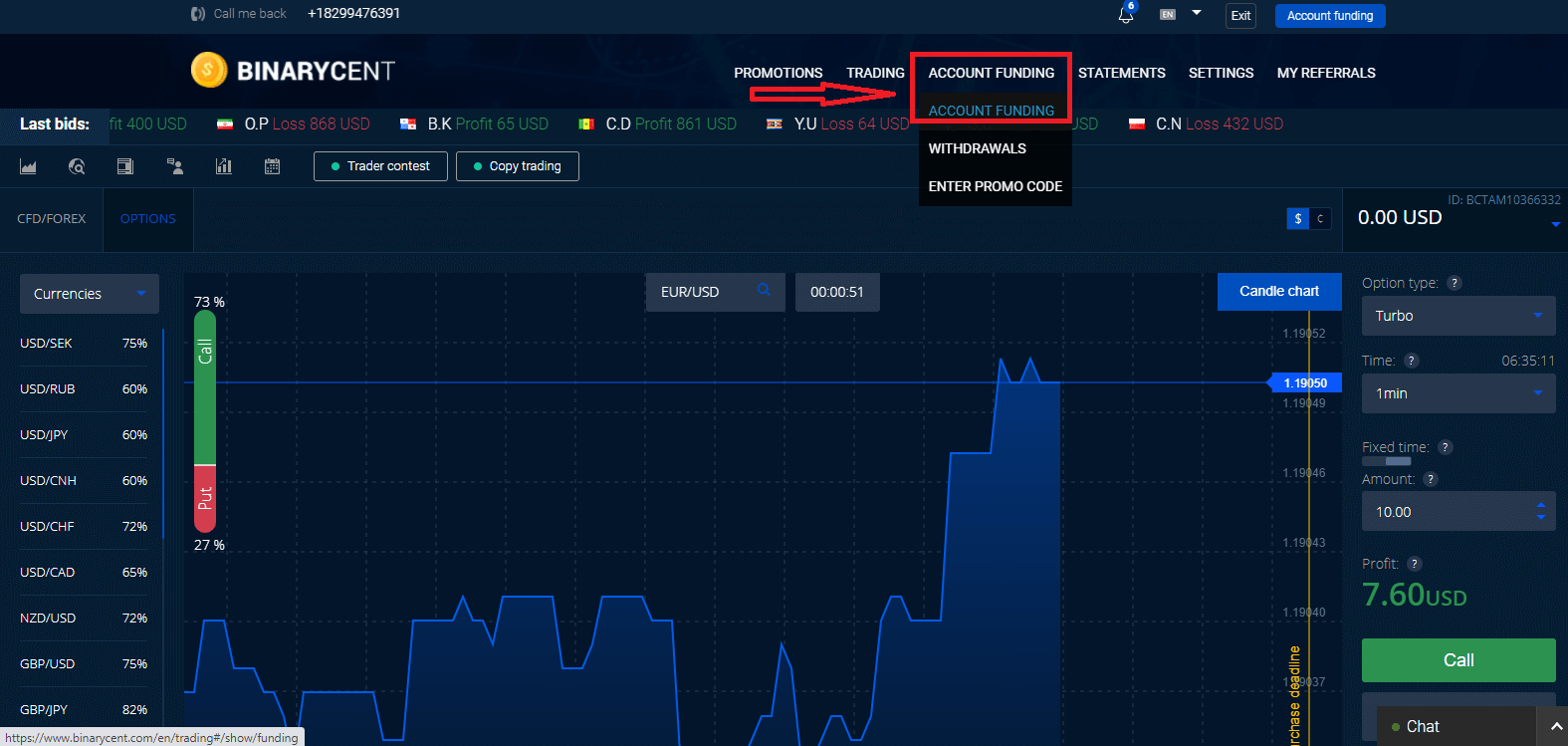Click the C.N Poland flag in last bids
The width and height of the screenshot is (1568, 746).
[x=1137, y=124]
